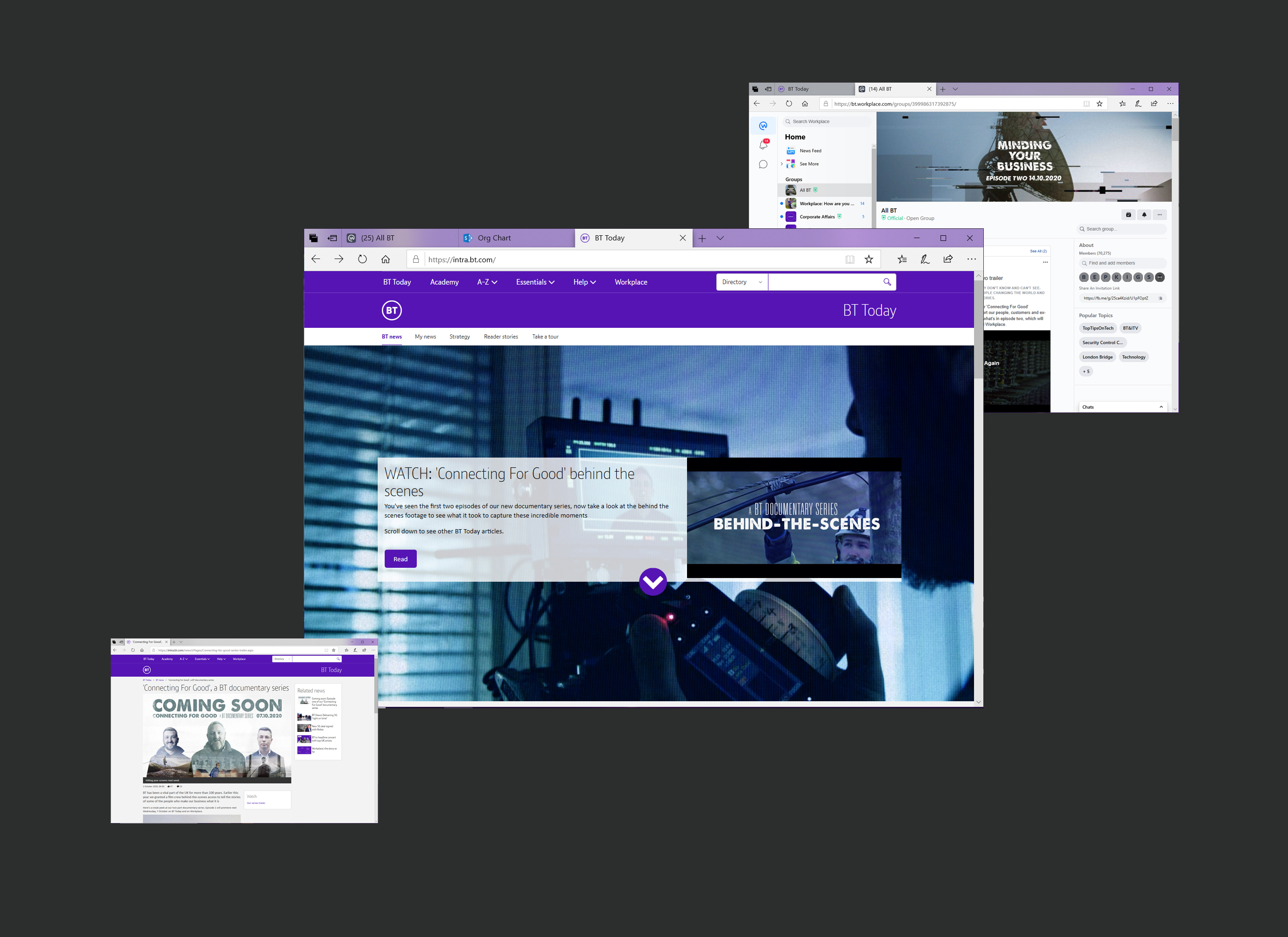This screenshot has width=1288, height=937.
Task: Click the Workplace logo icon in All BT window
Action: 763,126
